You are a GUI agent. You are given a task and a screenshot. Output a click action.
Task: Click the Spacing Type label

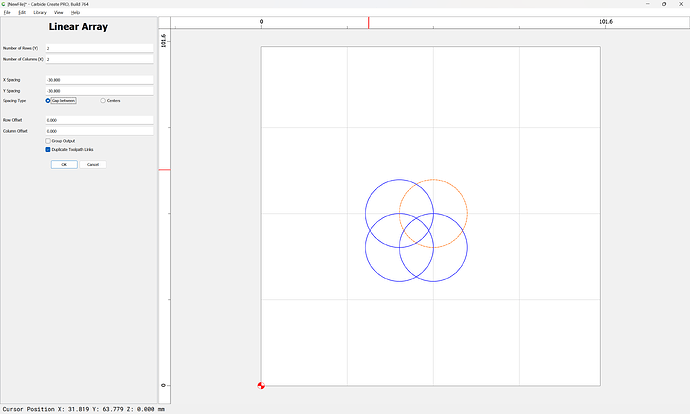point(15,101)
